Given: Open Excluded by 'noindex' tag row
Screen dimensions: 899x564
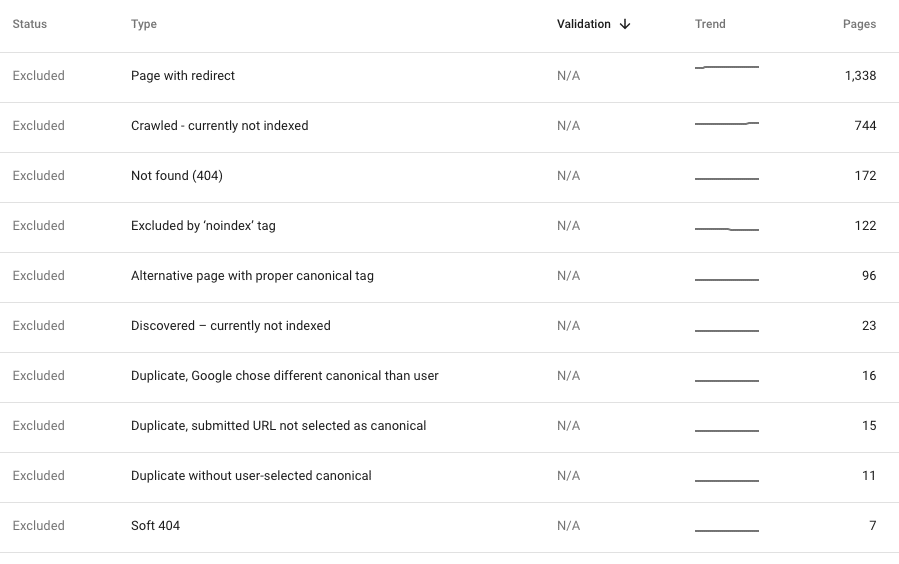Looking at the screenshot, I should (x=450, y=227).
